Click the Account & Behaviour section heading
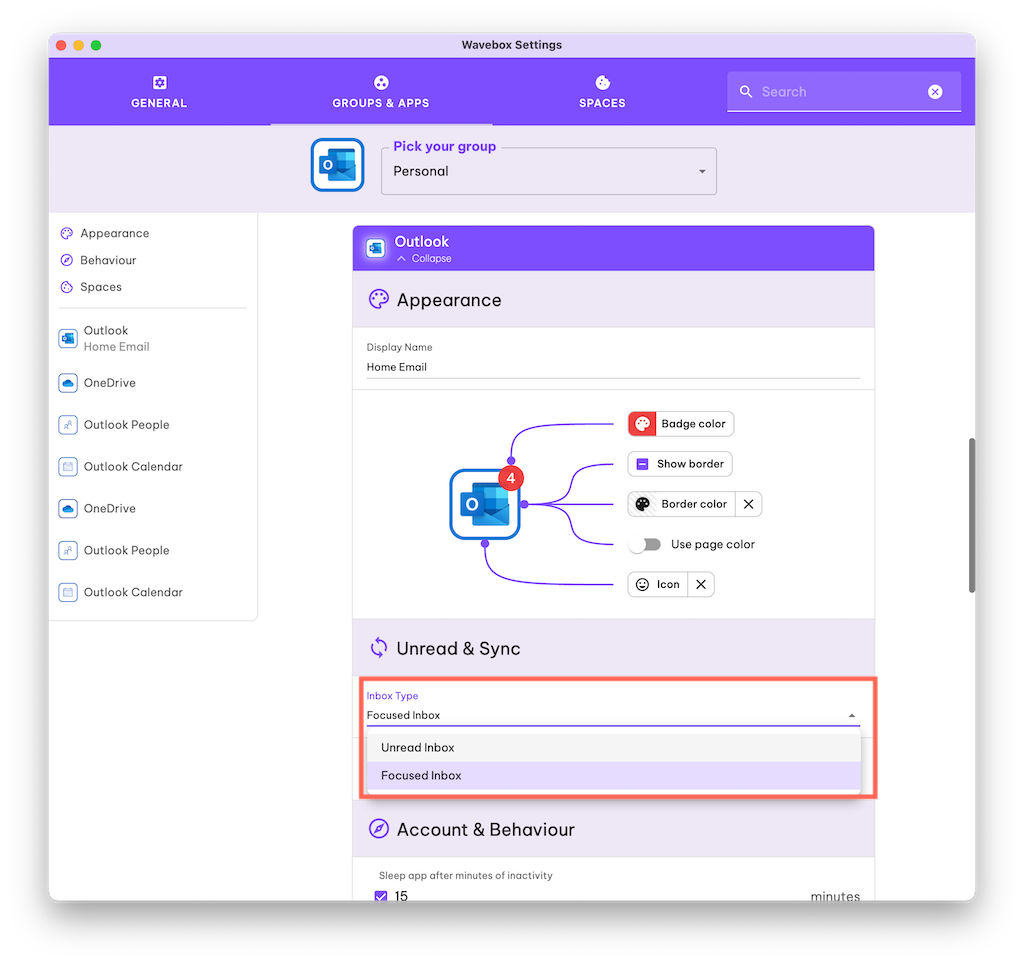 (x=486, y=829)
